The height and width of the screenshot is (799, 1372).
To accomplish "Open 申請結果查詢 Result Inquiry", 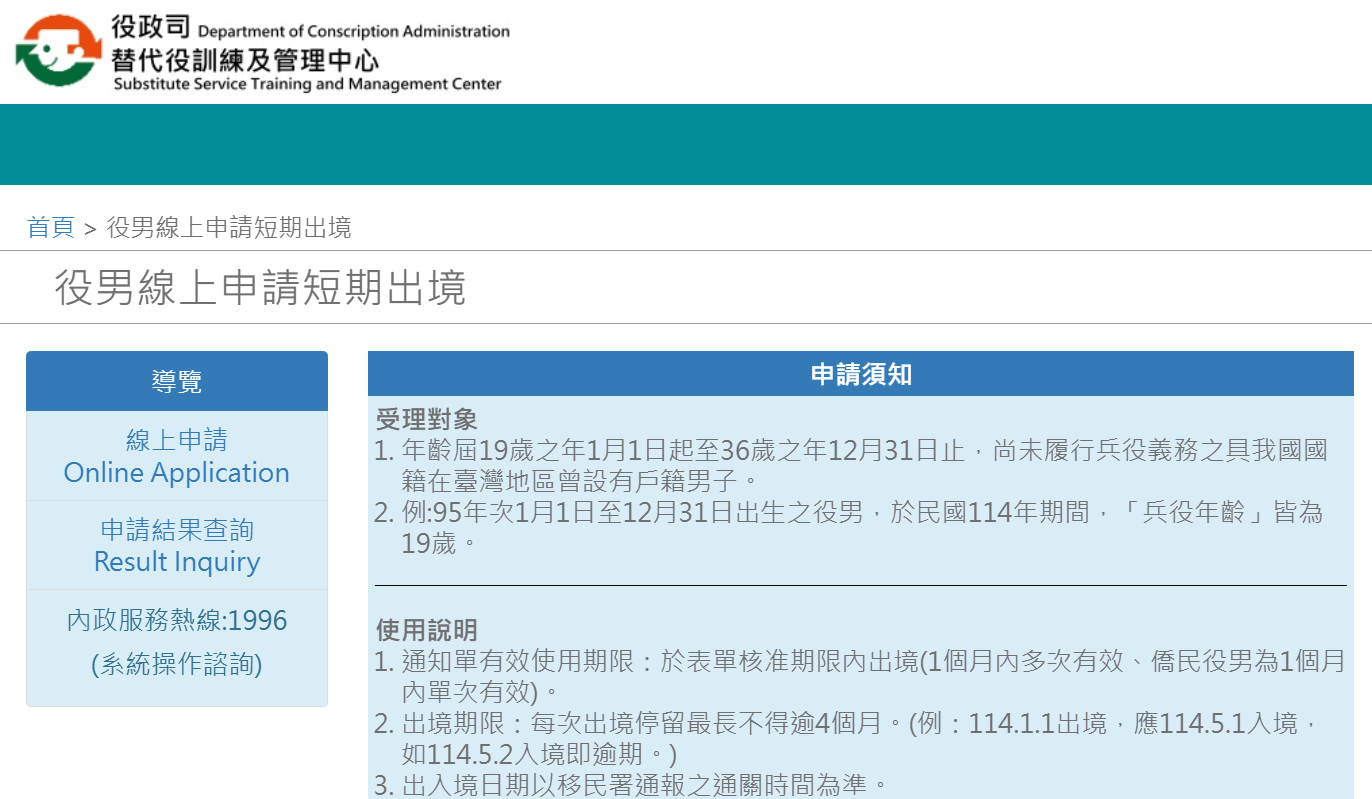I will [177, 545].
